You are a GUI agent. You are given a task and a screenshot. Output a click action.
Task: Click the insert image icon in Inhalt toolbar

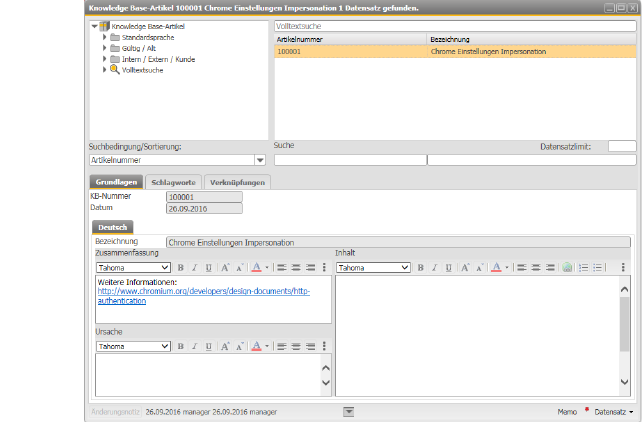coord(566,267)
